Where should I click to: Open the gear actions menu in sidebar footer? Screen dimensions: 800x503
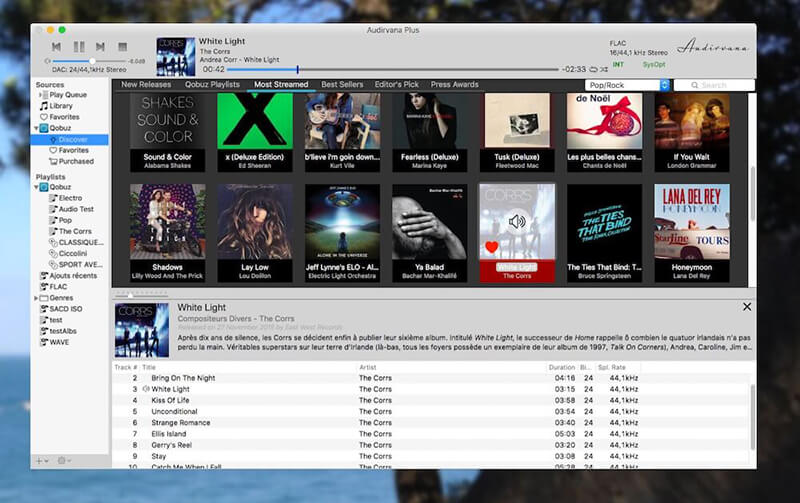[63, 461]
